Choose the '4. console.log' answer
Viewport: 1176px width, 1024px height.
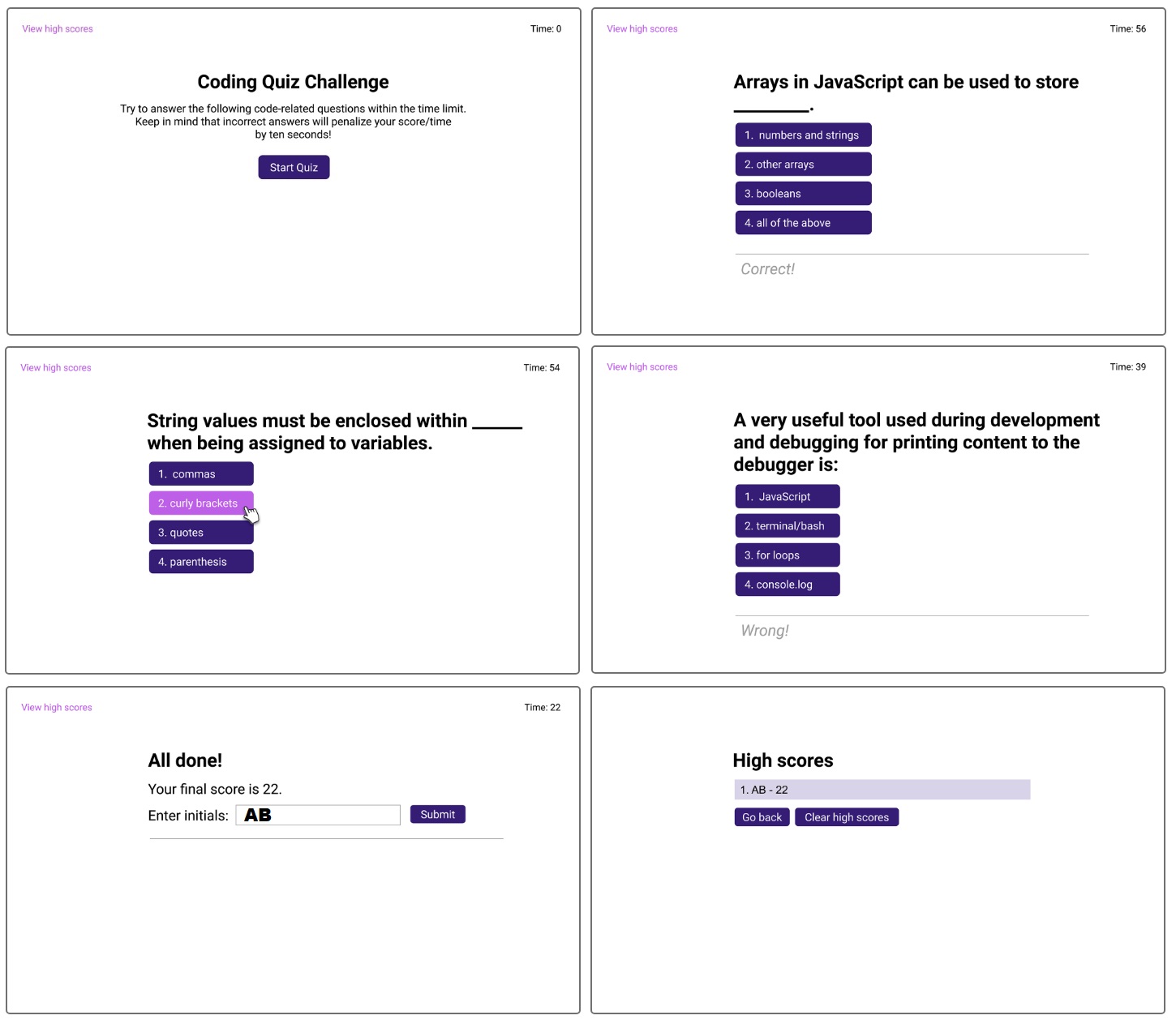[x=788, y=585]
